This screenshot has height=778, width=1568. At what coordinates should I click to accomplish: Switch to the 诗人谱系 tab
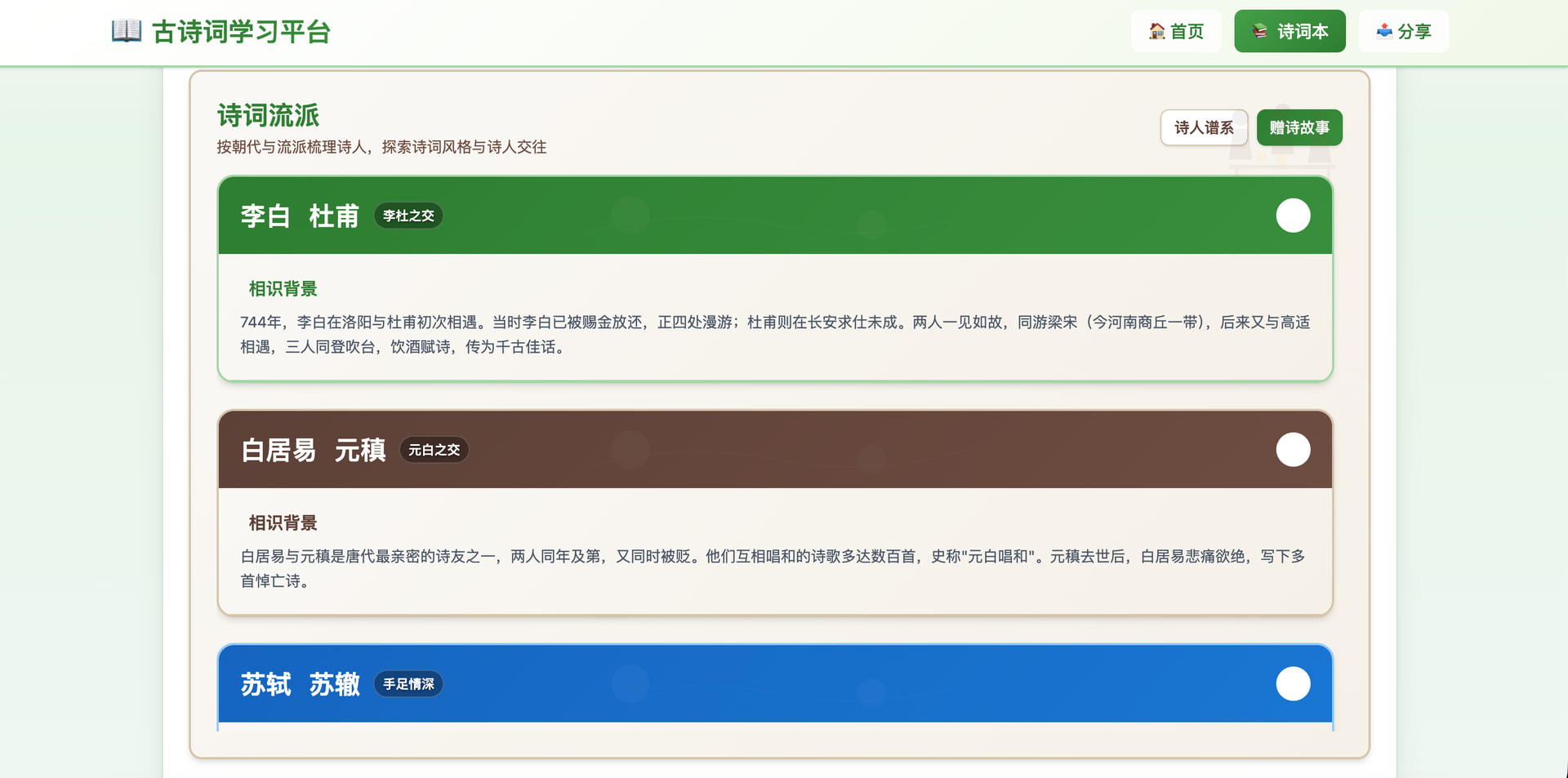click(1204, 127)
